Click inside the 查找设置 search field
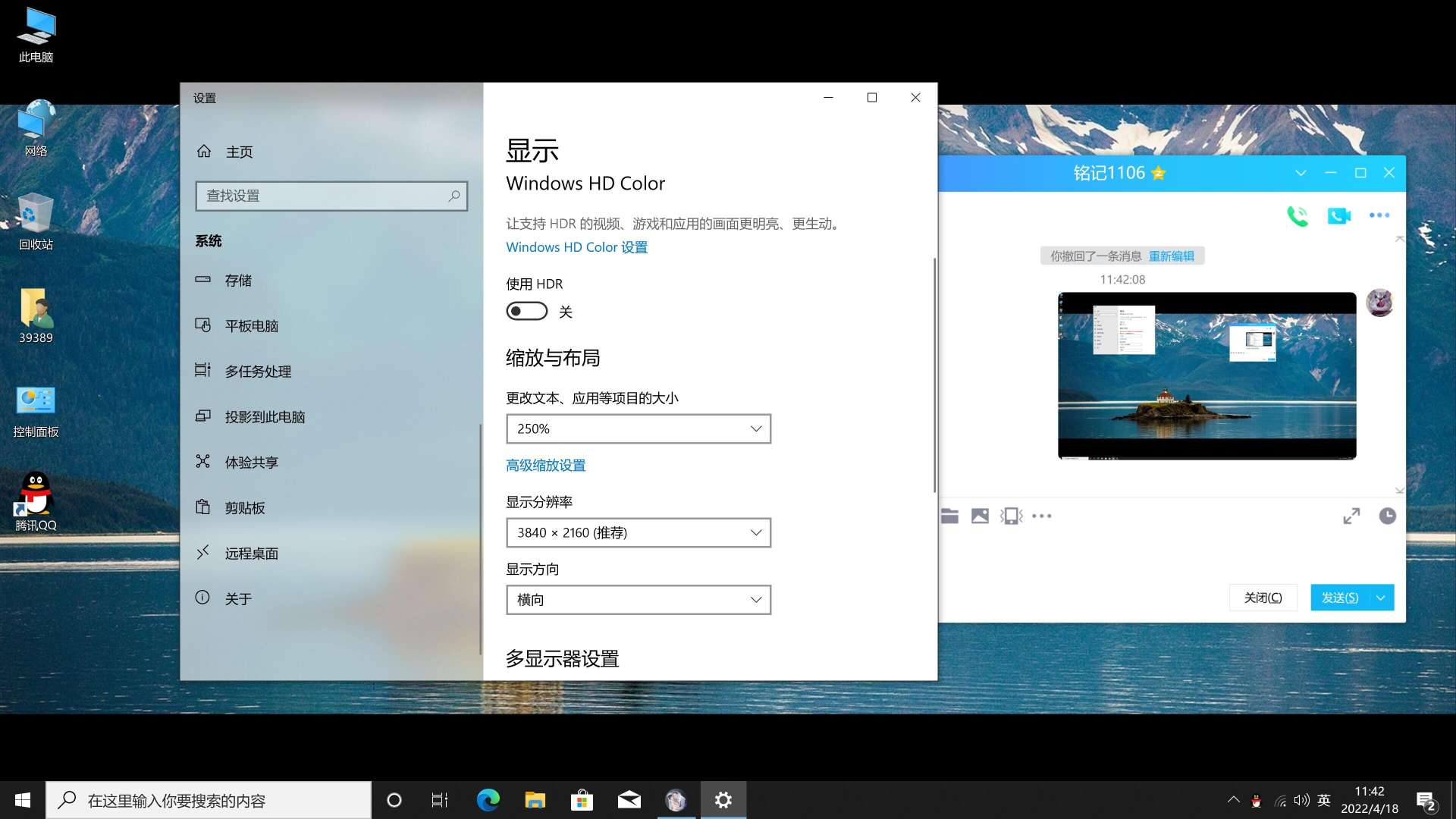Image resolution: width=1456 pixels, height=819 pixels. click(331, 196)
